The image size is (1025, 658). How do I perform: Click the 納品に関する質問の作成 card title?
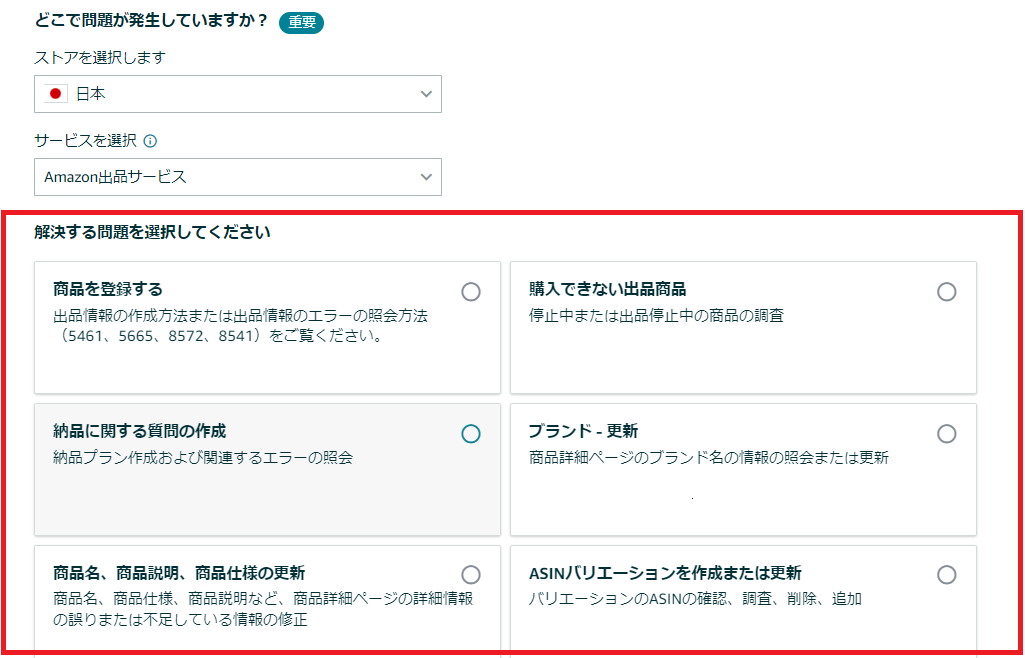[140, 432]
